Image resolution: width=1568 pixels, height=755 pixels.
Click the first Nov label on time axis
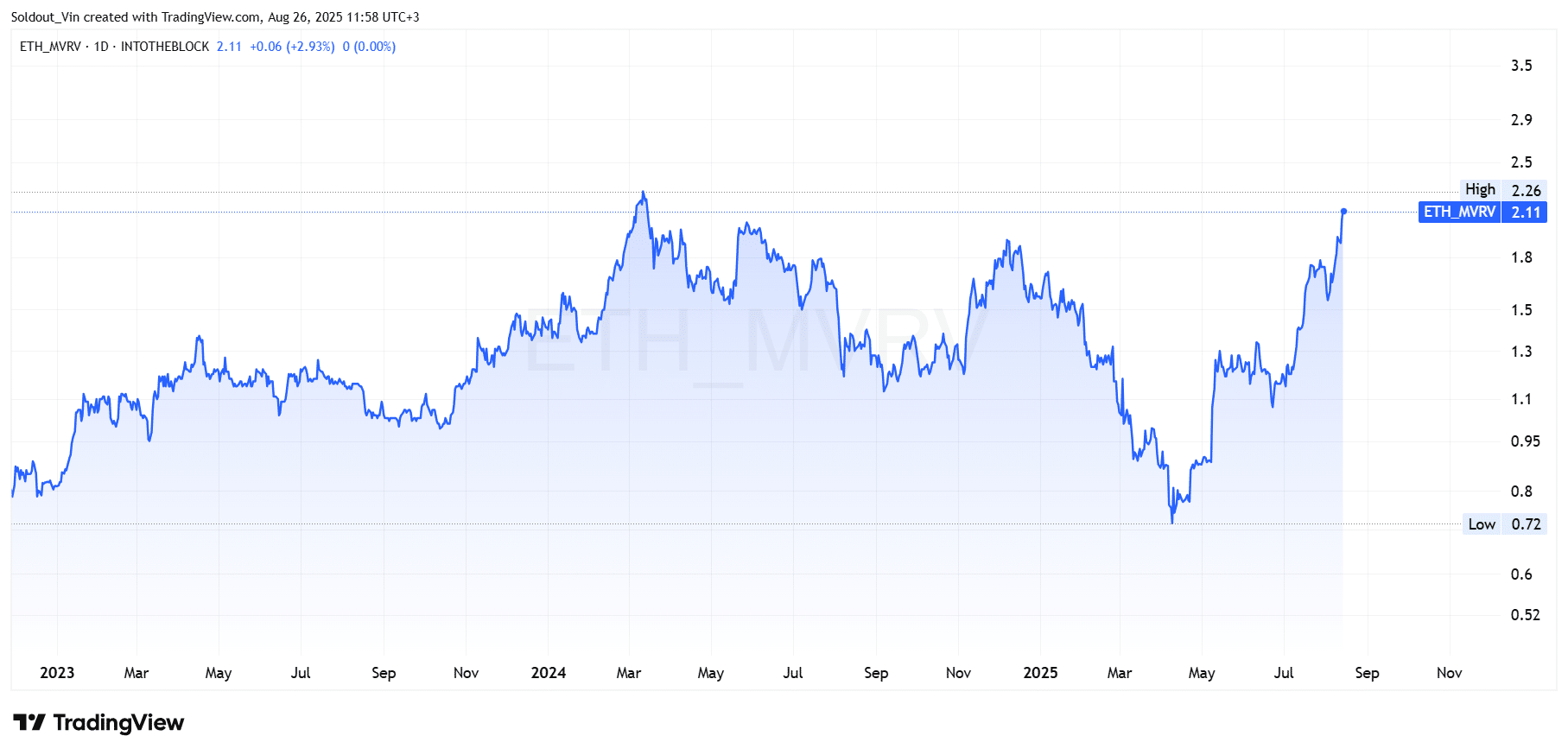pos(466,673)
